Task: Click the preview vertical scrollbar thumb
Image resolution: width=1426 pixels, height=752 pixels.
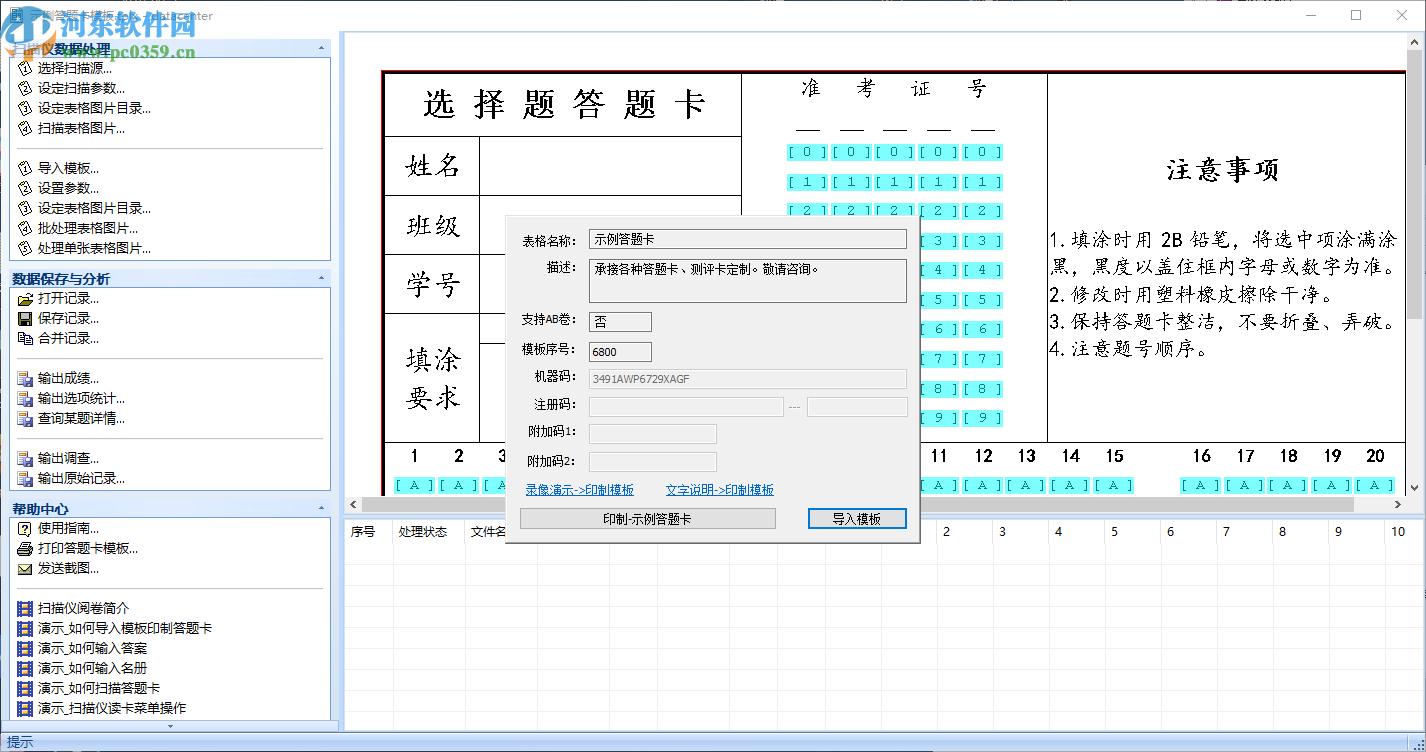Action: pyautogui.click(x=1415, y=185)
